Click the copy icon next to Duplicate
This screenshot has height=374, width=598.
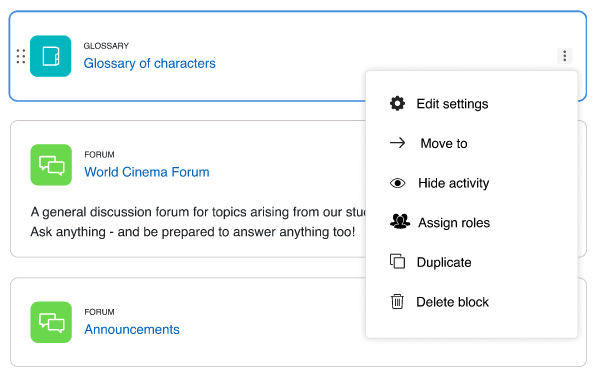397,262
